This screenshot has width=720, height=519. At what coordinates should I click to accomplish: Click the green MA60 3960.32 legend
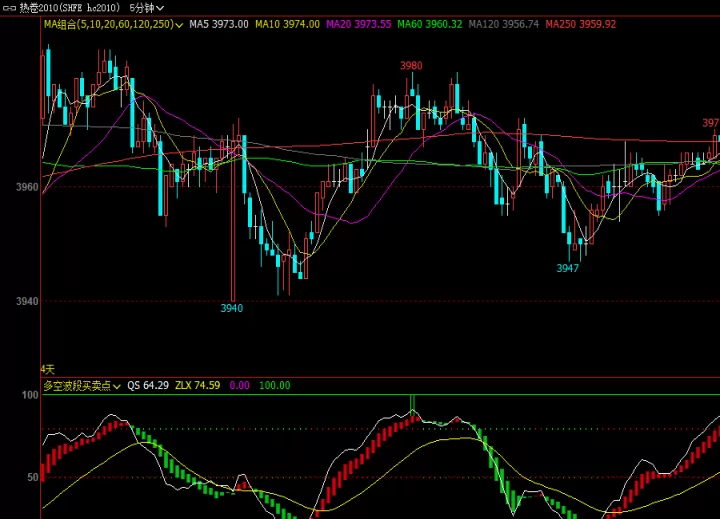(x=430, y=24)
